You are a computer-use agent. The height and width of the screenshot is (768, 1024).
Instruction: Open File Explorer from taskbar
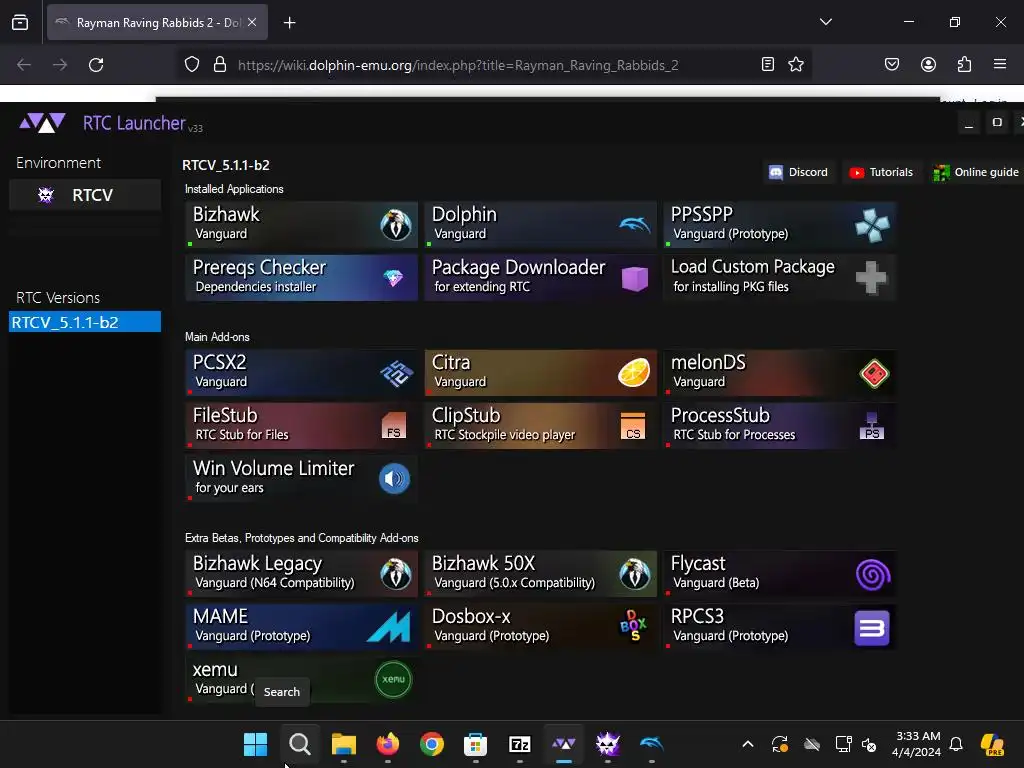344,744
